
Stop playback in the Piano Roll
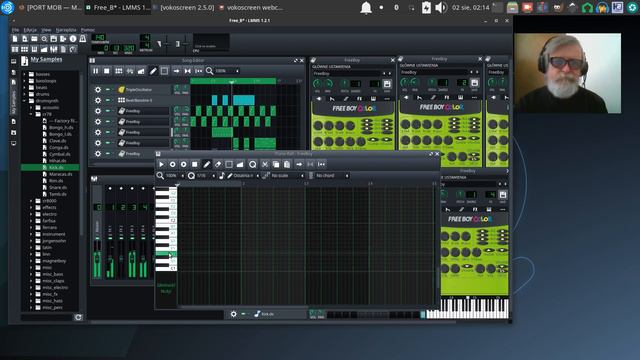tap(195, 164)
